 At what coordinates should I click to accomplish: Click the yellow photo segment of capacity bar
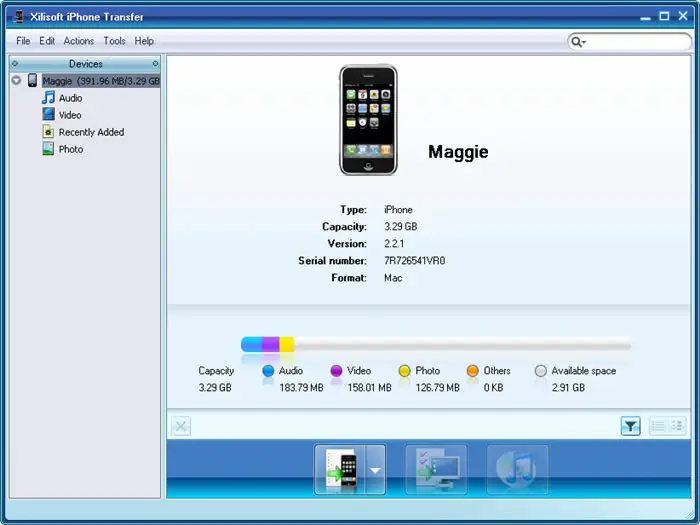[287, 344]
